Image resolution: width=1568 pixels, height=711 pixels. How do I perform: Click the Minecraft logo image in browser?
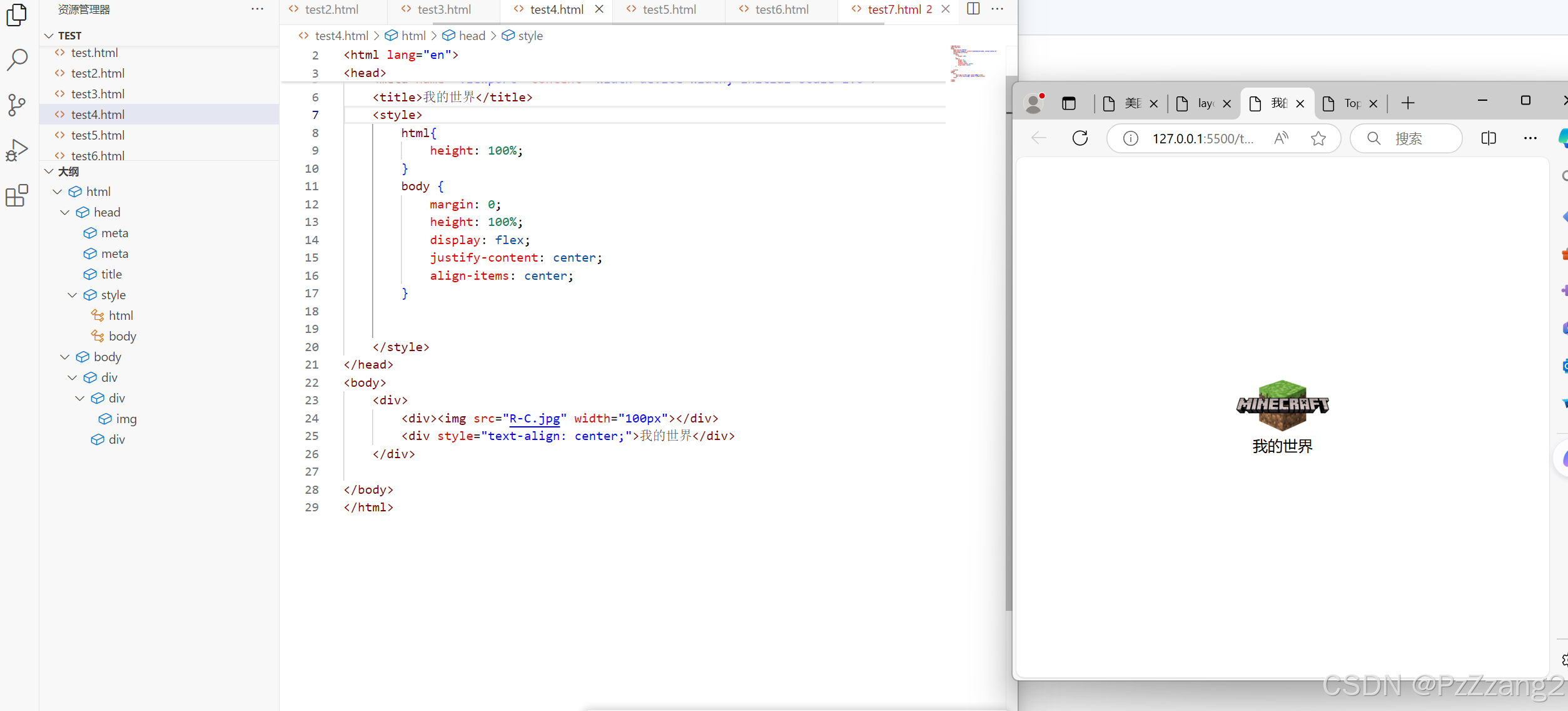[x=1282, y=406]
